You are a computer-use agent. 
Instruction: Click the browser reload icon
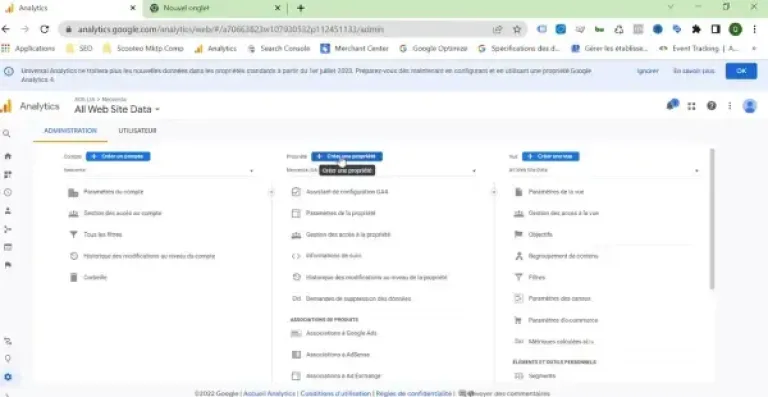(45, 29)
